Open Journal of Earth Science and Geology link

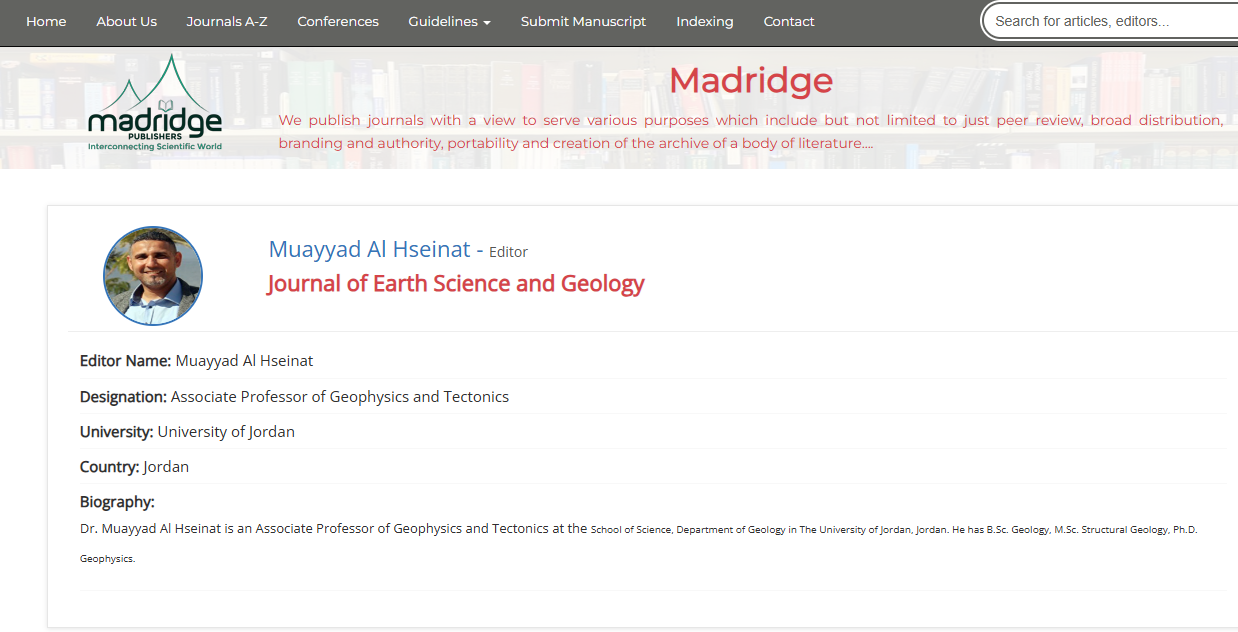455,284
